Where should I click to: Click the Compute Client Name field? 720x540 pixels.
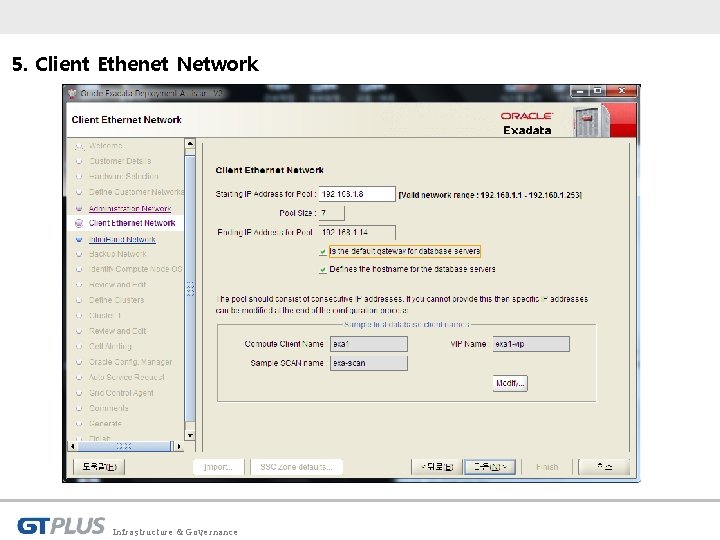[x=369, y=344]
